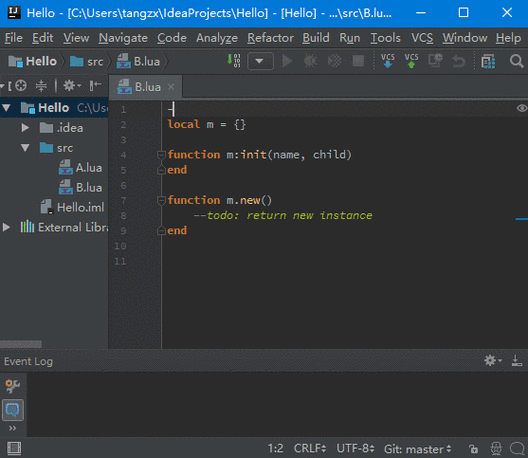This screenshot has width=528, height=458.
Task: Toggle tool window buttons icon in status bar corner
Action: (x=14, y=449)
